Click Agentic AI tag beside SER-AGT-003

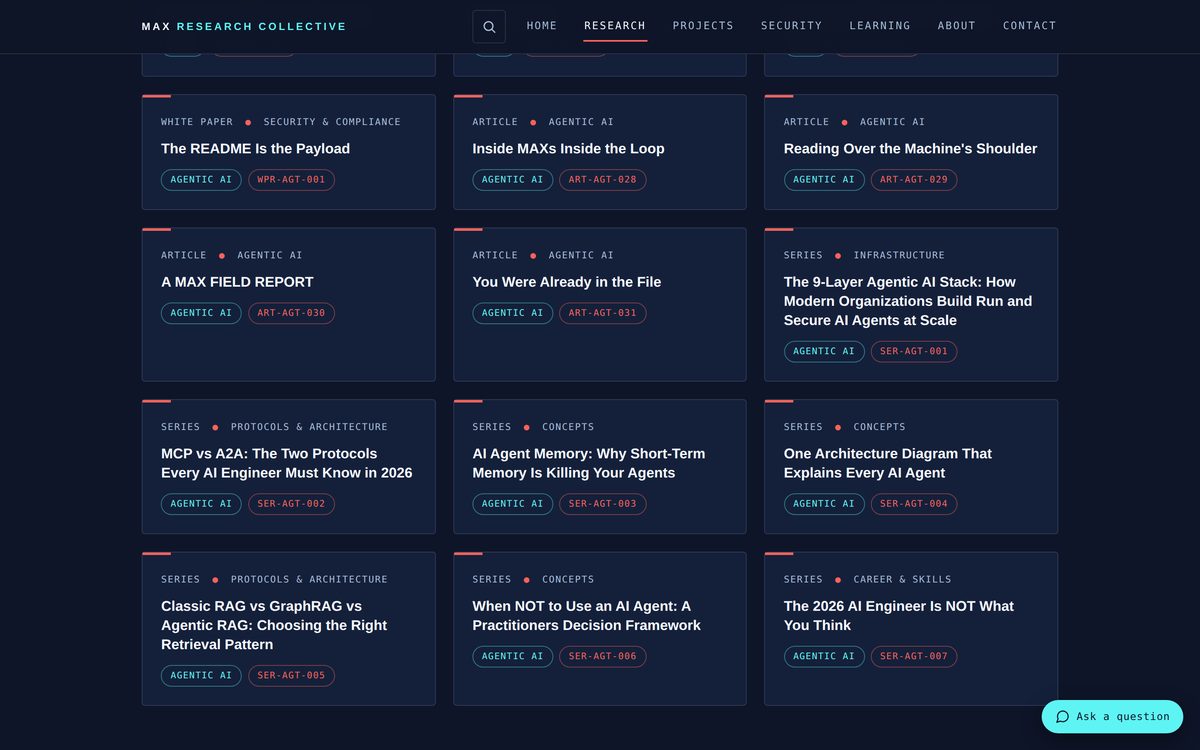[513, 504]
